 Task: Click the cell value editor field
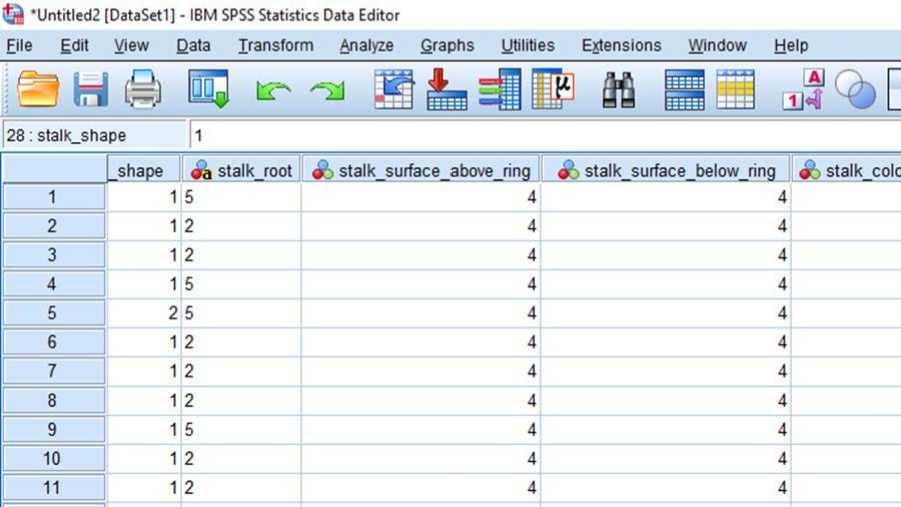pos(540,135)
